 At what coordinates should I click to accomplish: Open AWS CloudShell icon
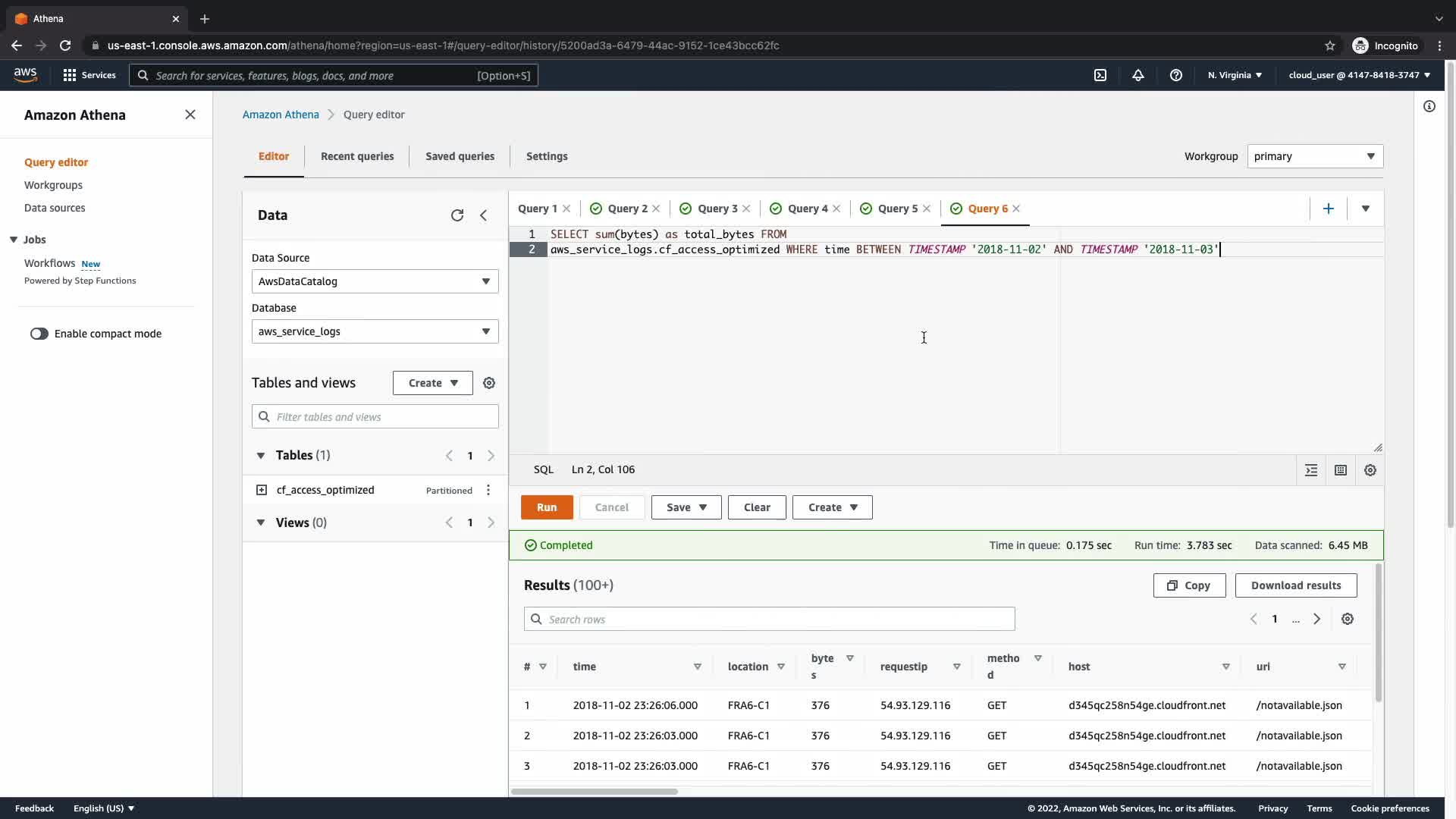coord(1100,75)
